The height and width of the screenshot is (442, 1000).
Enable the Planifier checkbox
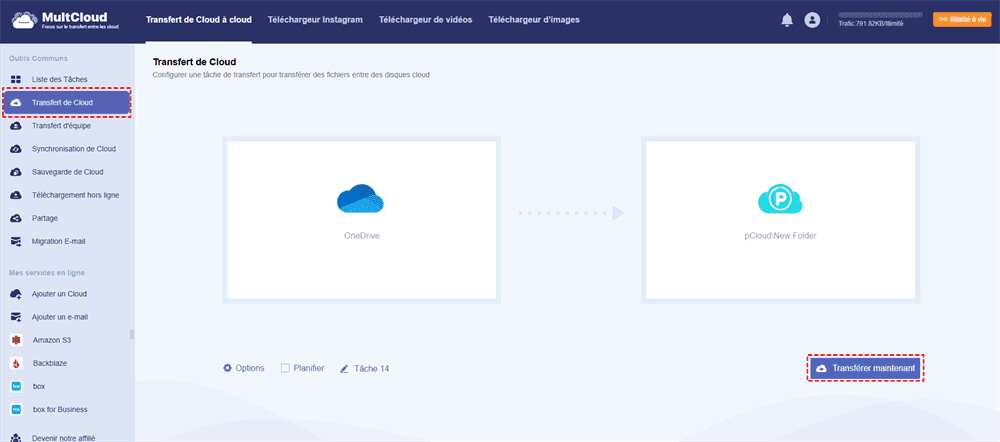[x=285, y=368]
